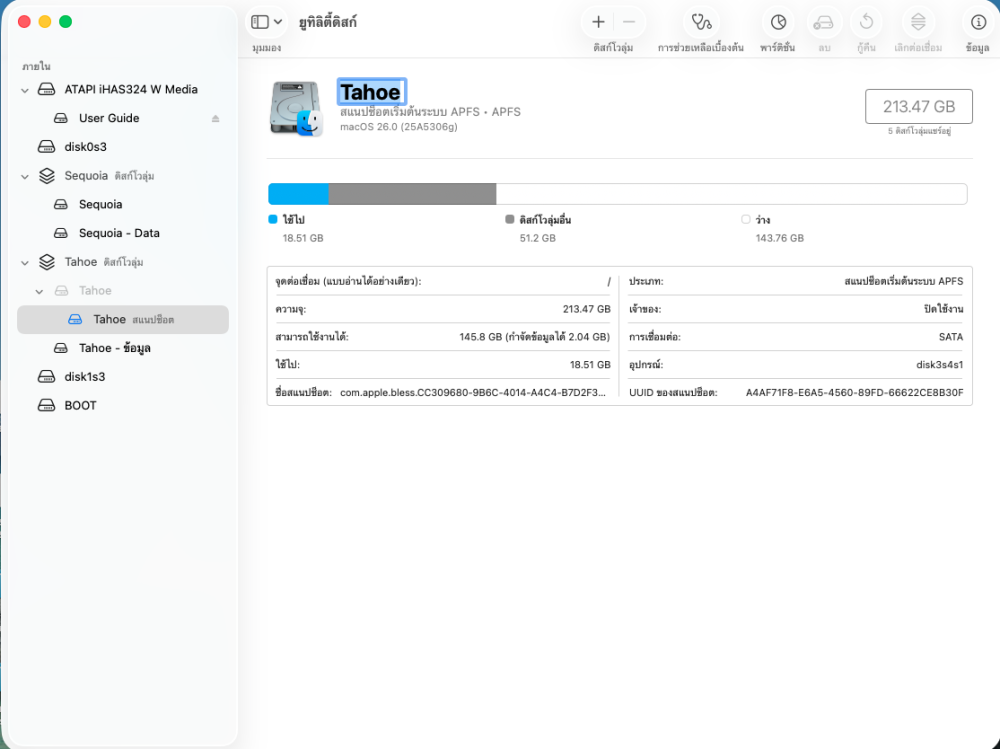Click the ภายใน sidebar section header
The width and height of the screenshot is (1000, 749).
(36, 66)
